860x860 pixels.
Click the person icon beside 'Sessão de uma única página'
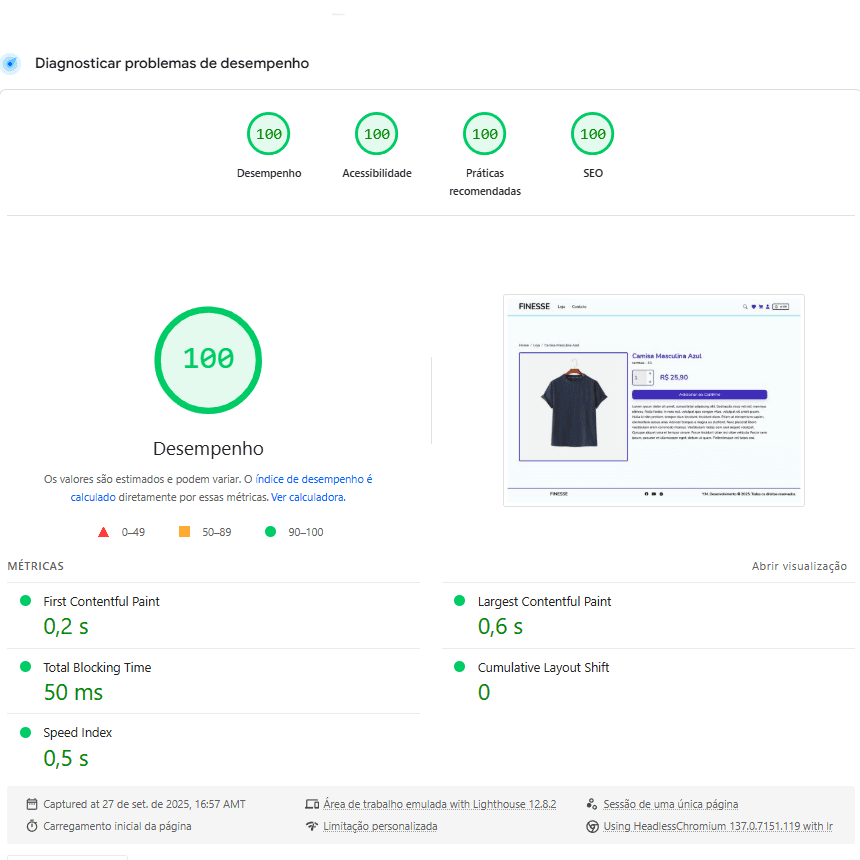coord(593,804)
